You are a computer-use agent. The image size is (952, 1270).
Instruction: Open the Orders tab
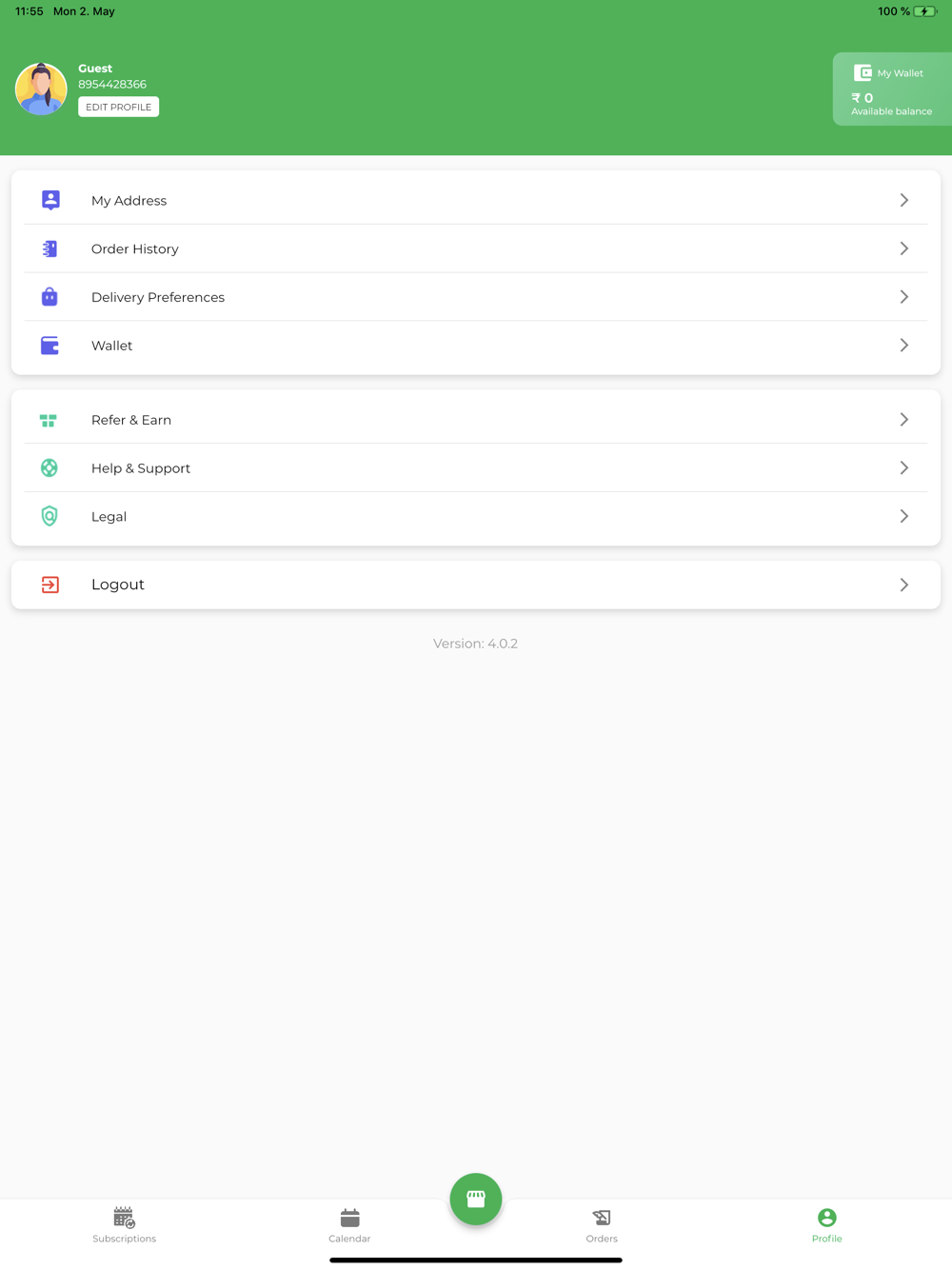602,1224
